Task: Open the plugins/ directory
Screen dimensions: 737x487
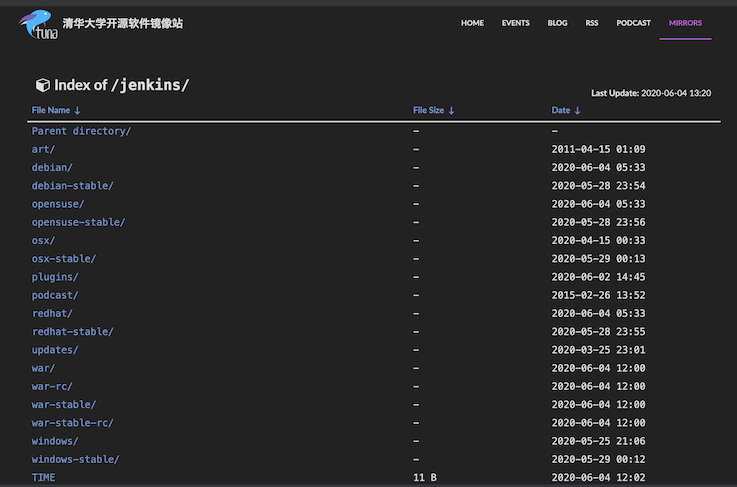Action: pyautogui.click(x=55, y=277)
